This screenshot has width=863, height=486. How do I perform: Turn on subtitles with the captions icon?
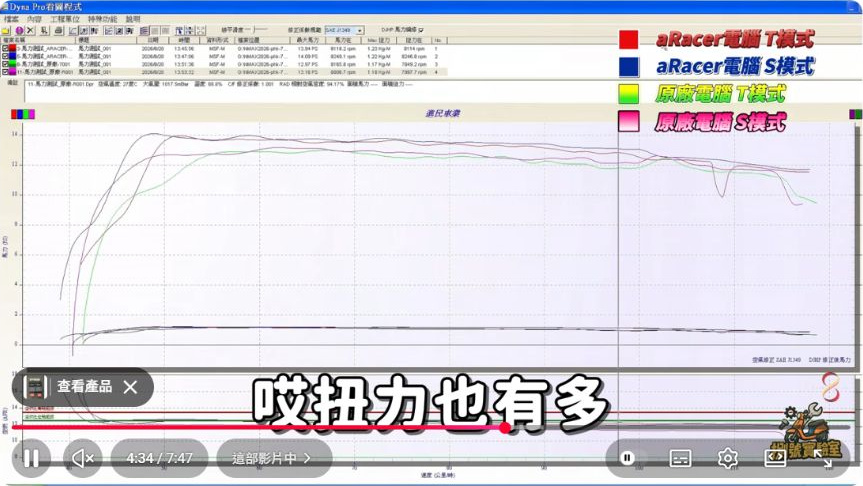pos(680,458)
